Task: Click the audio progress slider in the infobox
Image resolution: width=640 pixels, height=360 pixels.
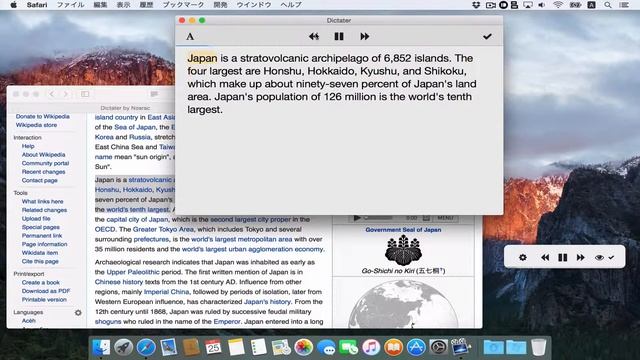Action: click(x=378, y=218)
